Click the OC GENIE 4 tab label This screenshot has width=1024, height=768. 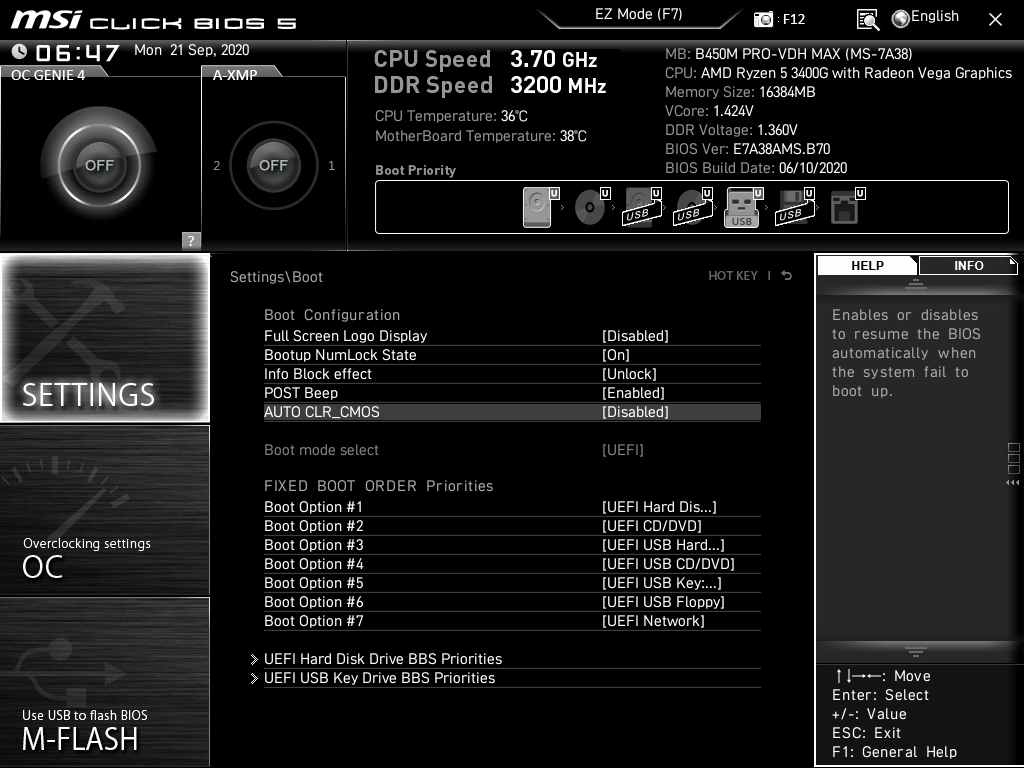point(48,75)
